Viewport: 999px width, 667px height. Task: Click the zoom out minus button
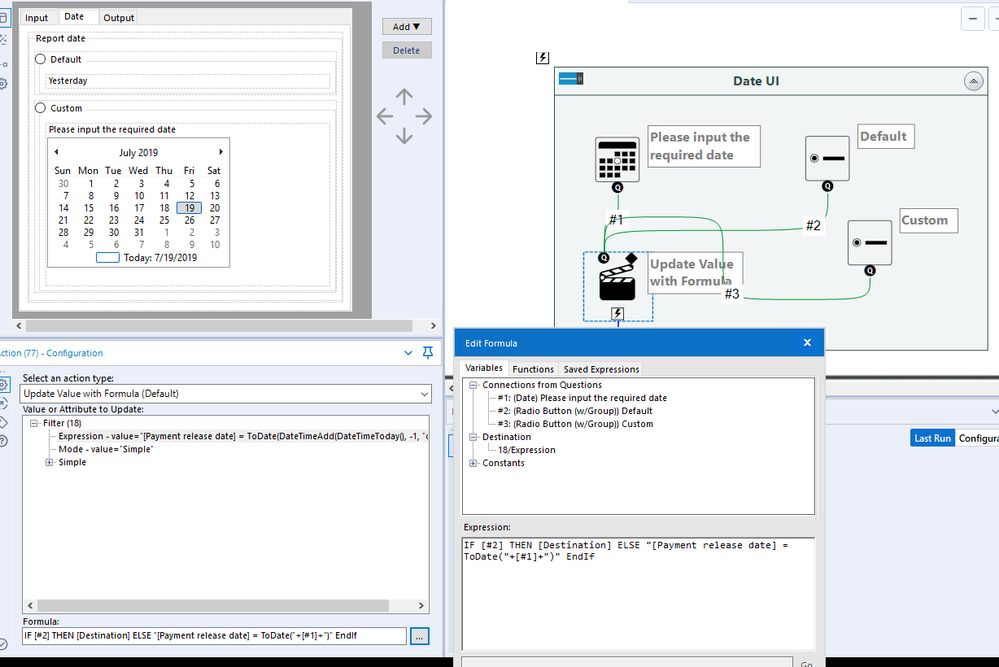972,18
